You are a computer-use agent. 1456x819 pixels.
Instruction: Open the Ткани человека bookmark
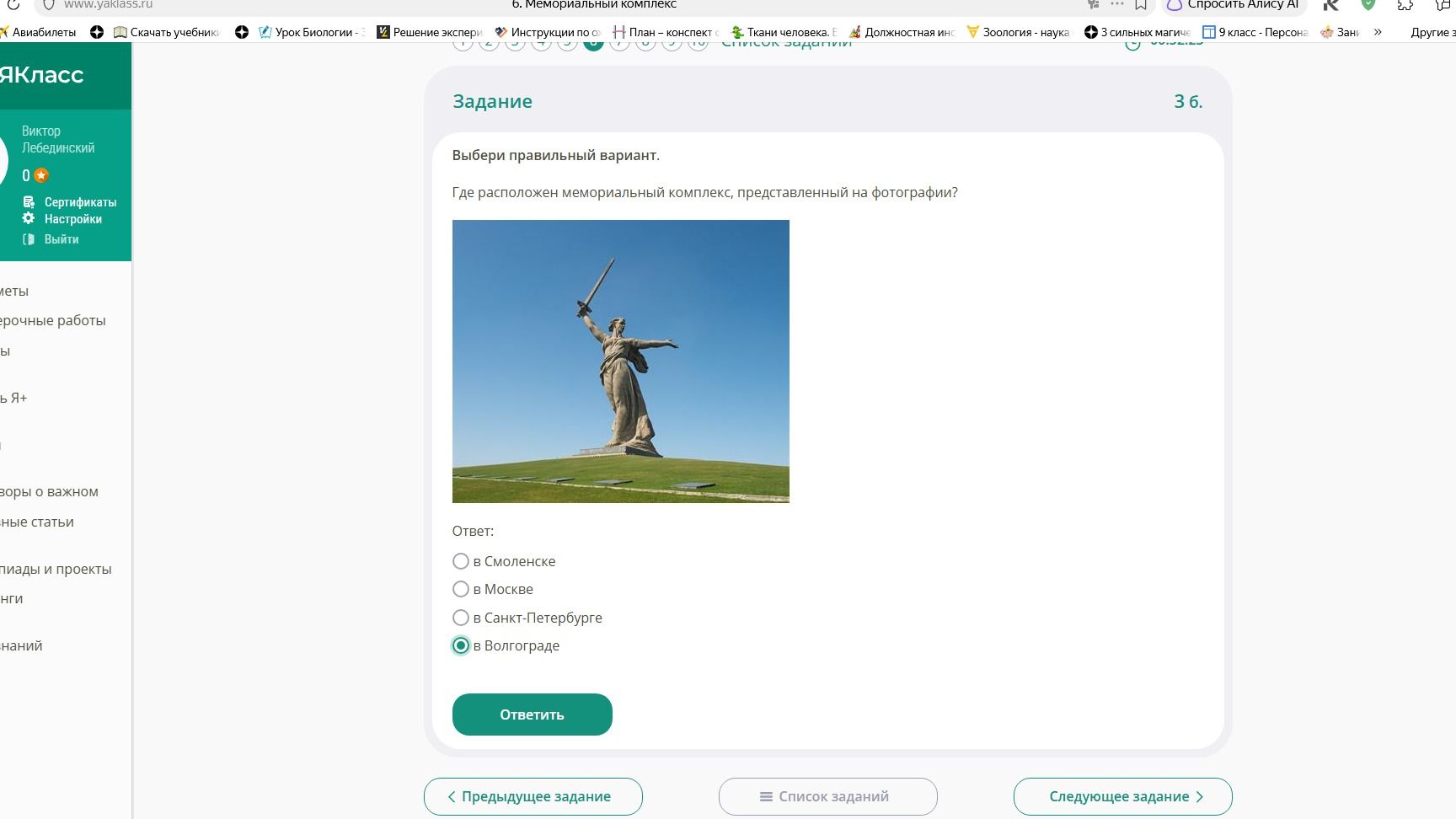pos(783,32)
